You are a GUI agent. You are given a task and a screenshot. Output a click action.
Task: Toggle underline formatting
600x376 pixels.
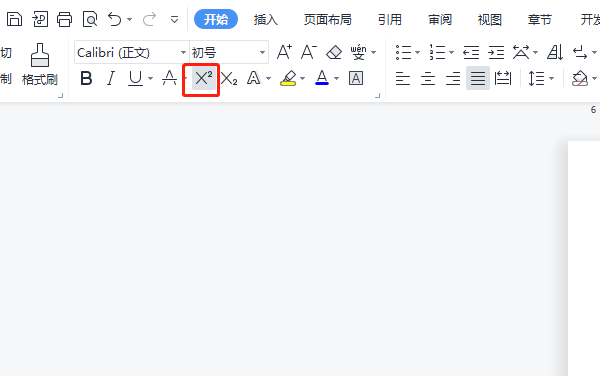pyautogui.click(x=135, y=78)
